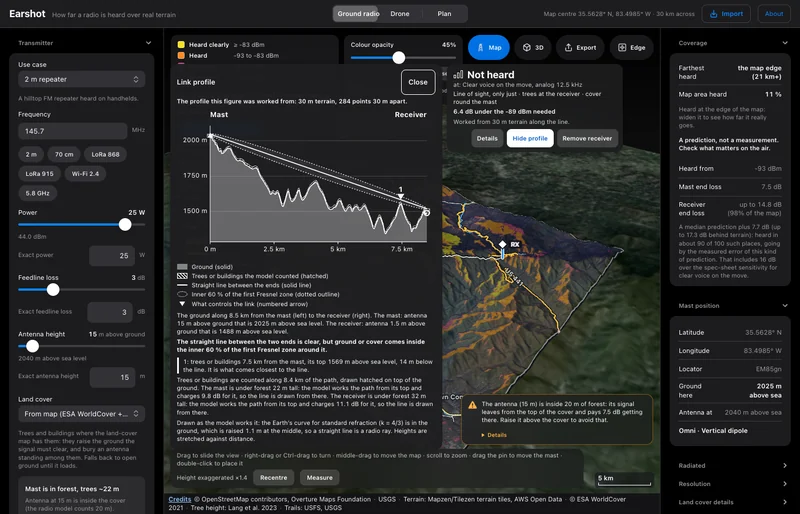
Task: Select the LoRa 868 preset
Action: pyautogui.click(x=106, y=154)
